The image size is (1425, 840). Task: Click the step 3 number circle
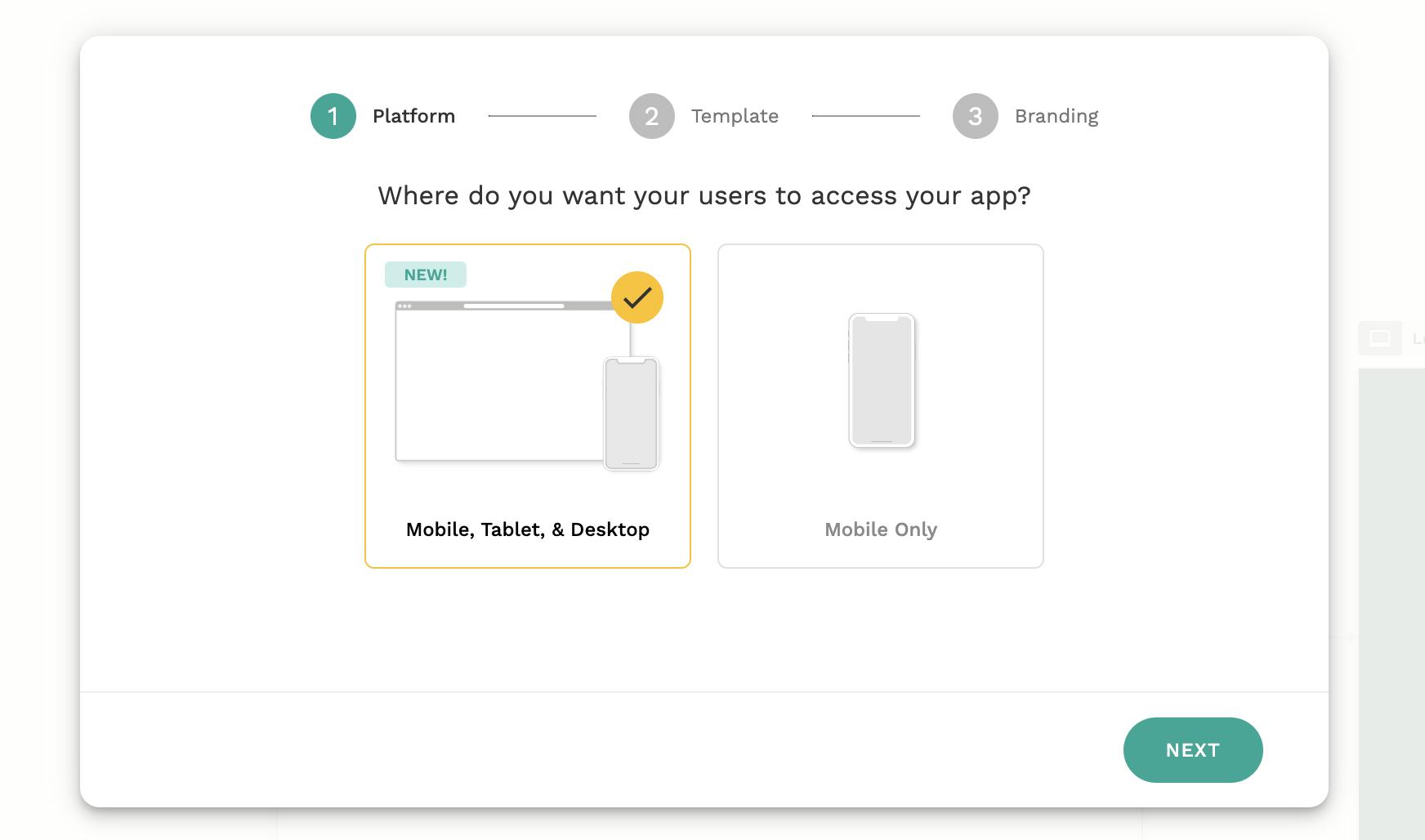tap(975, 116)
